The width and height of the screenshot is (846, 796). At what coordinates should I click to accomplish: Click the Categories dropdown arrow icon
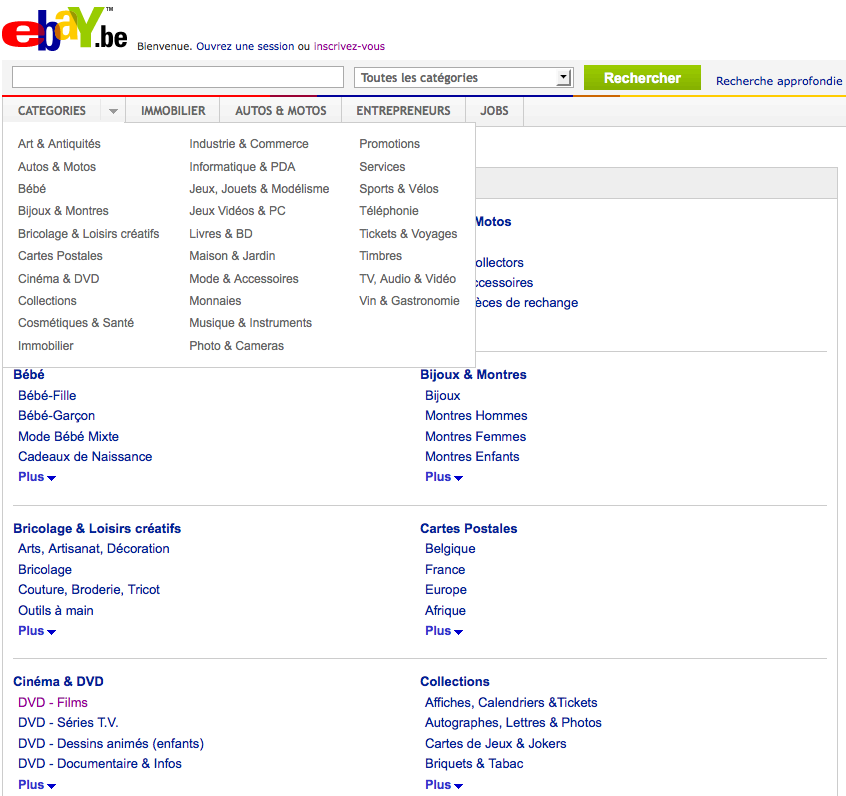point(114,112)
